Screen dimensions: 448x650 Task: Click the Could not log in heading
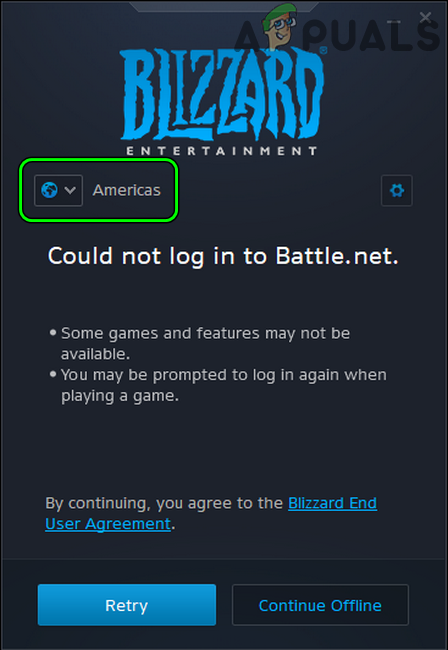[x=223, y=256]
